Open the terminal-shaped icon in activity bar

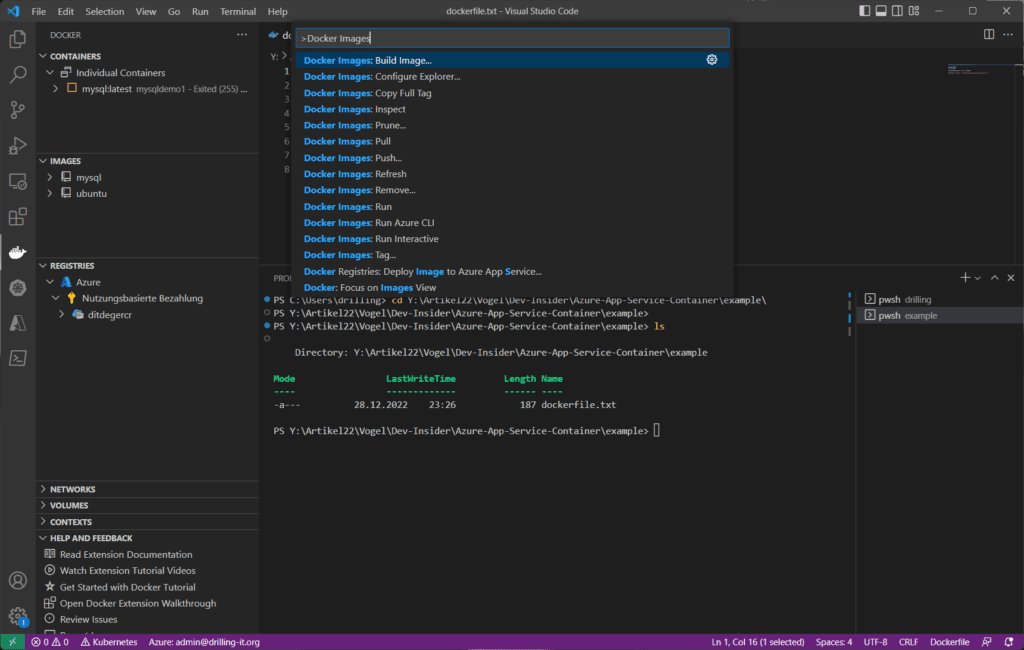point(18,358)
